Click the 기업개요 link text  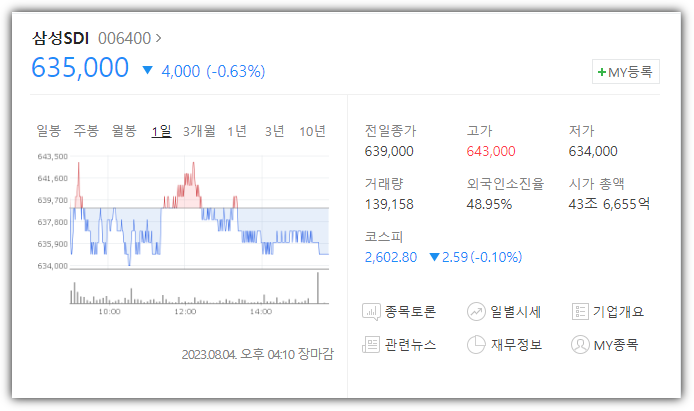618,312
